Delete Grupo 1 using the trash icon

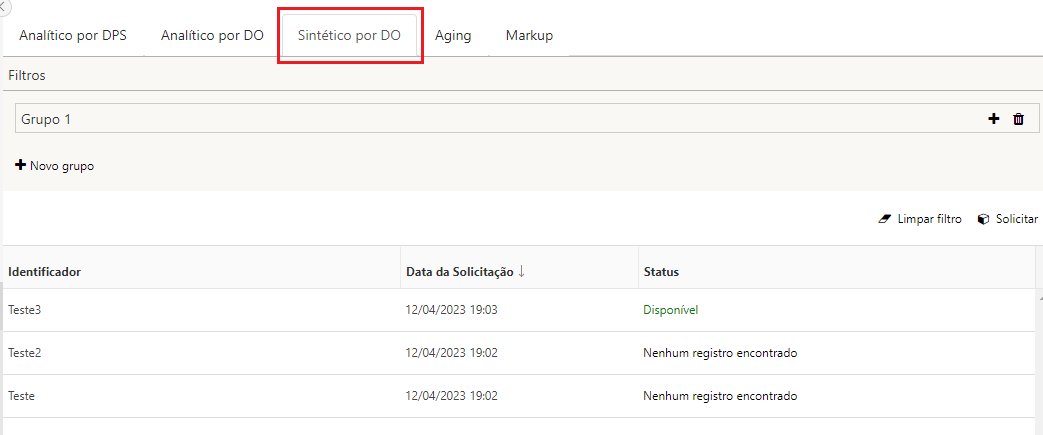tap(1018, 119)
